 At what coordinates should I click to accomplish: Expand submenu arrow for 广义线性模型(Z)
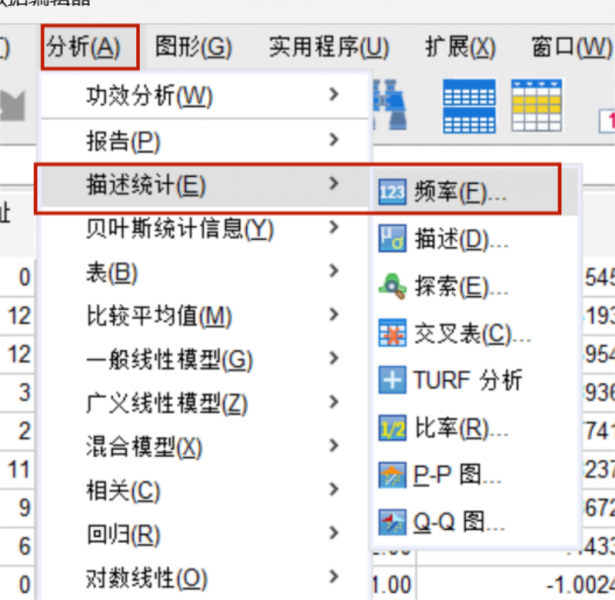tap(334, 402)
